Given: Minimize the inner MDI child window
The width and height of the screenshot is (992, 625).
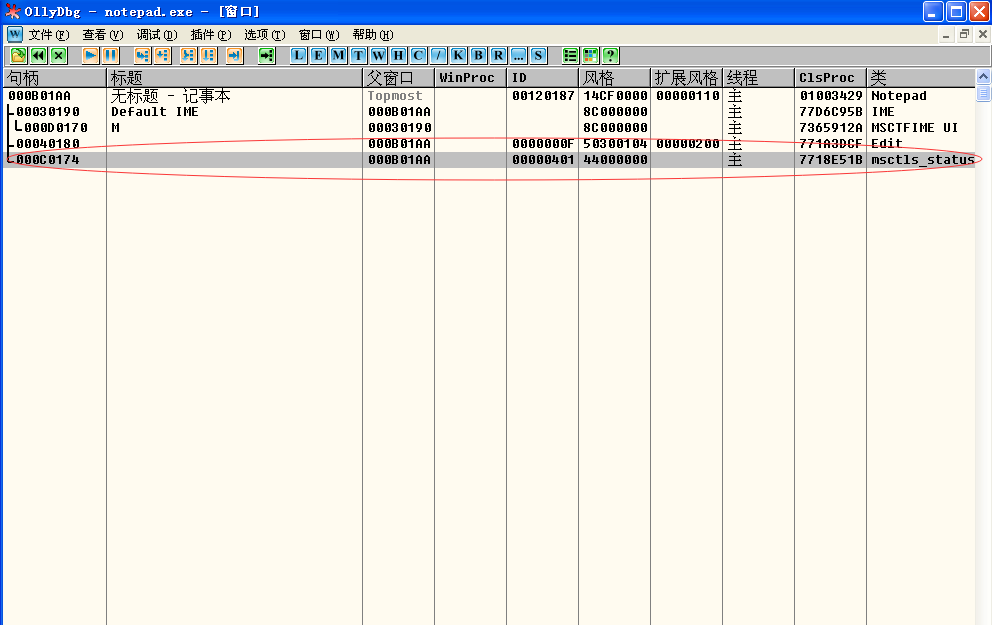Looking at the screenshot, I should coord(946,34).
